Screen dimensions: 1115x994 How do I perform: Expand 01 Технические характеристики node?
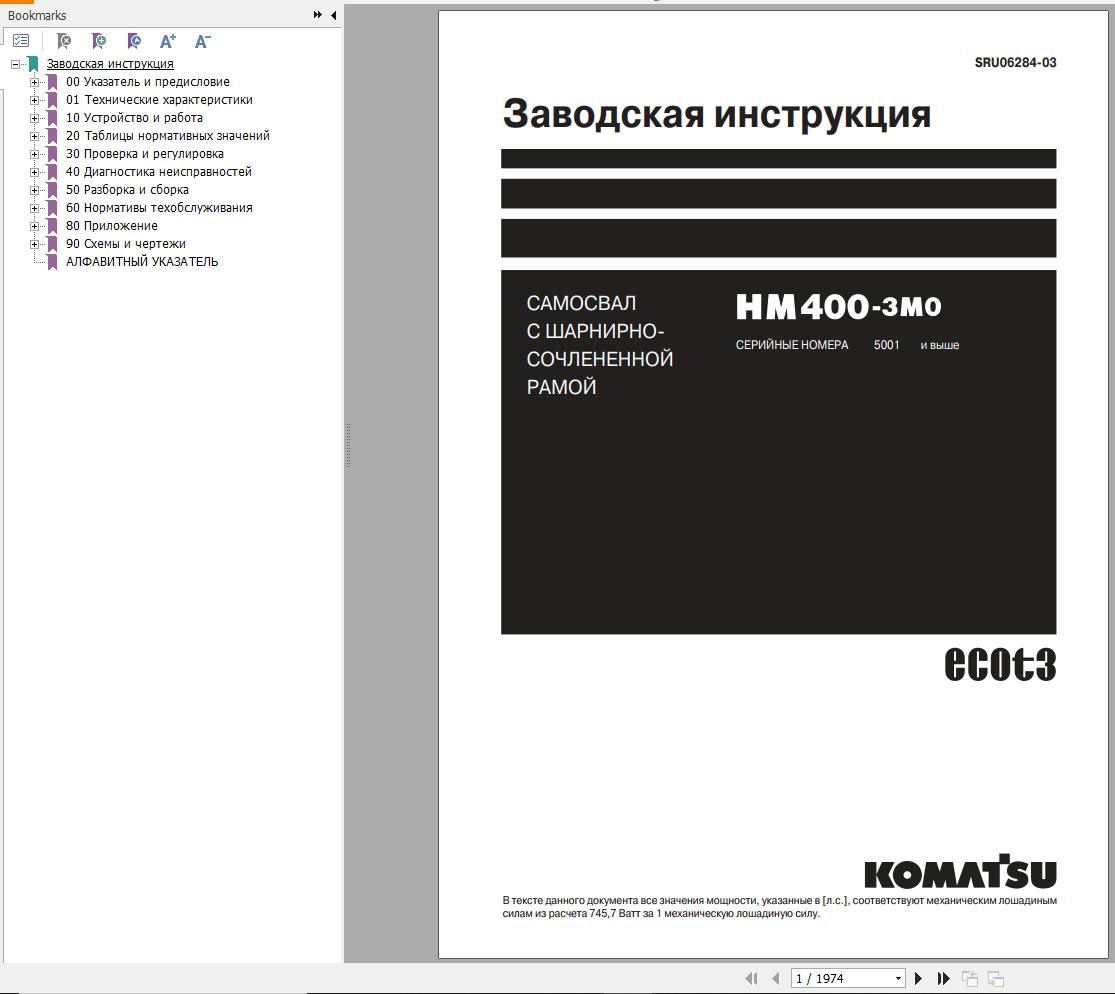tap(34, 100)
